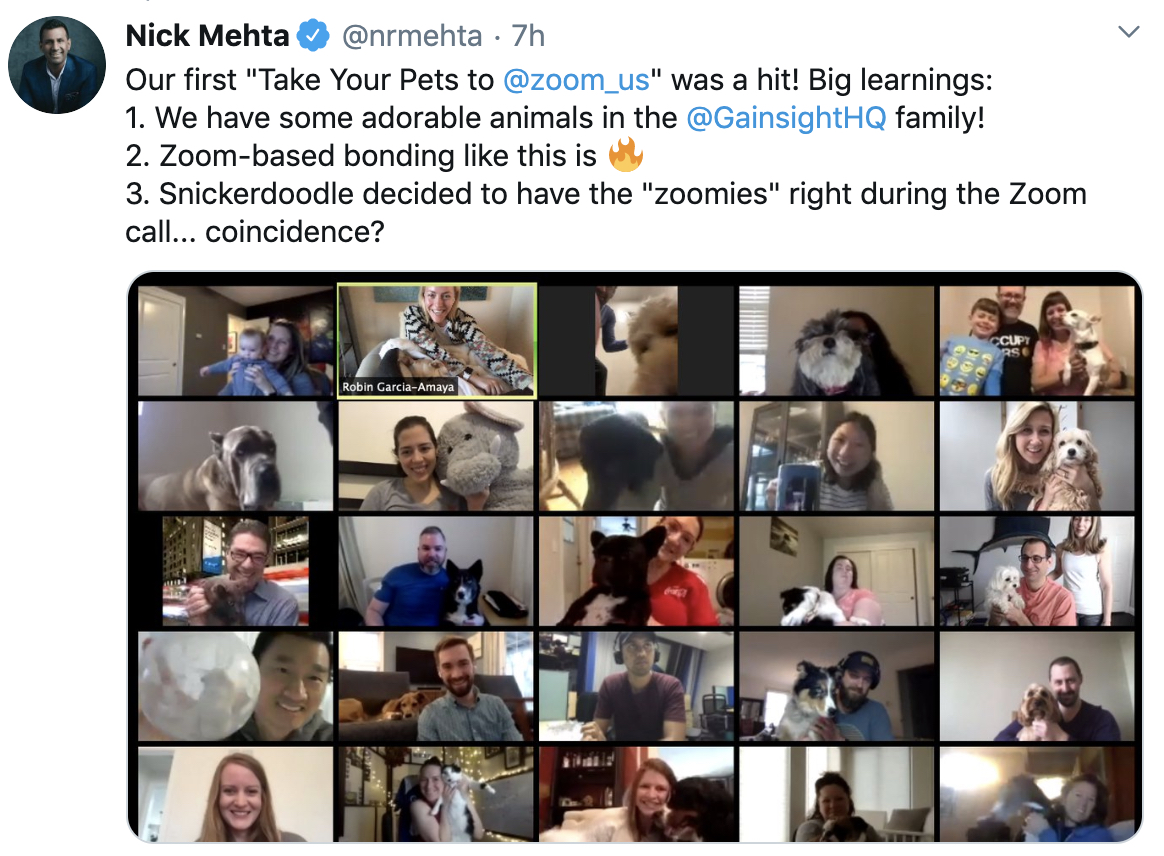Click the blue verified badge
This screenshot has width=1164, height=856.
point(313,36)
